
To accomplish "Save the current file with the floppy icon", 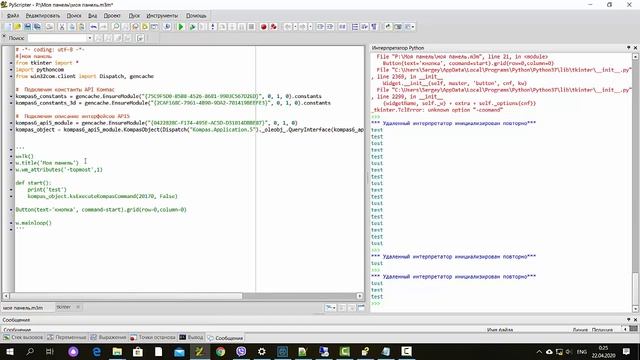I will click(x=27, y=27).
